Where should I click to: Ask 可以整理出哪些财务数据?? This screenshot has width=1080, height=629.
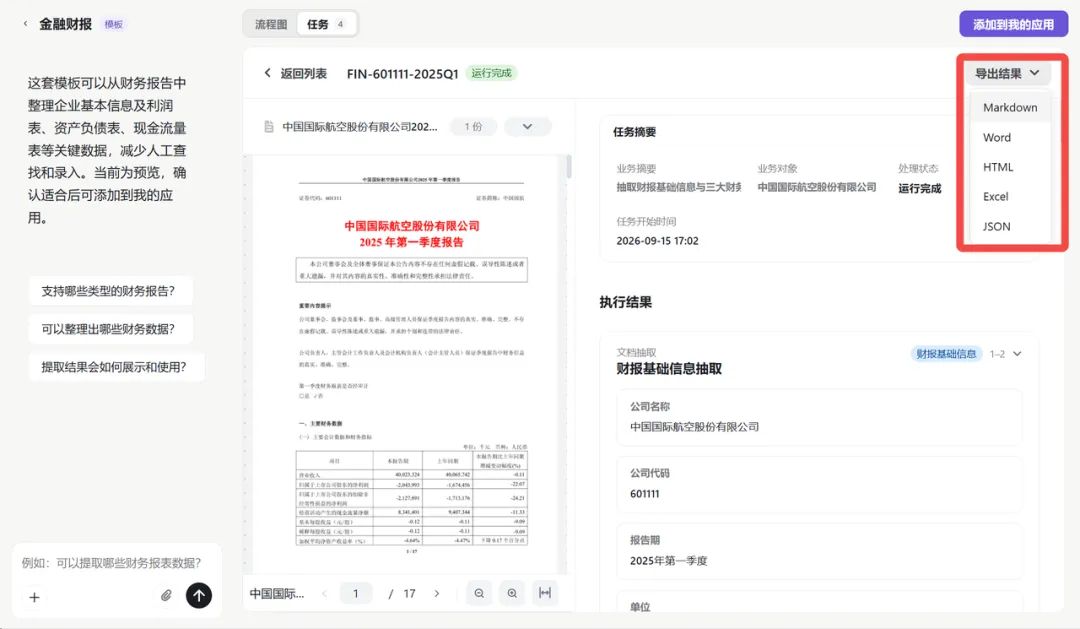(109, 329)
